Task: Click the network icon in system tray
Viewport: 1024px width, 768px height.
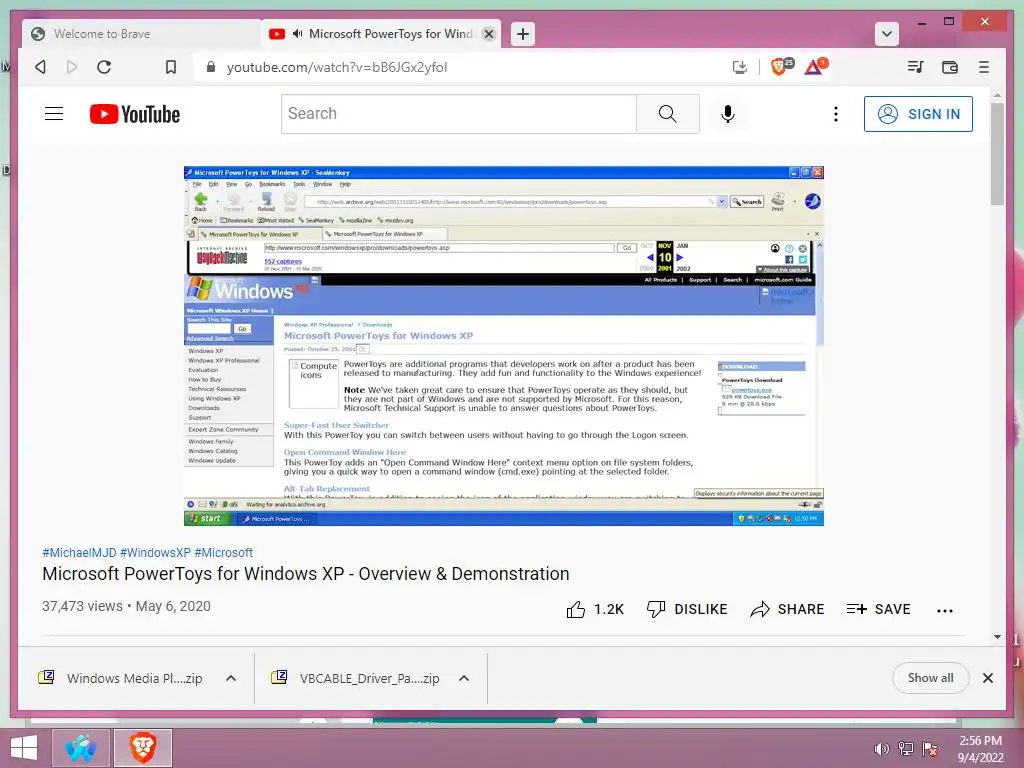Action: 905,749
